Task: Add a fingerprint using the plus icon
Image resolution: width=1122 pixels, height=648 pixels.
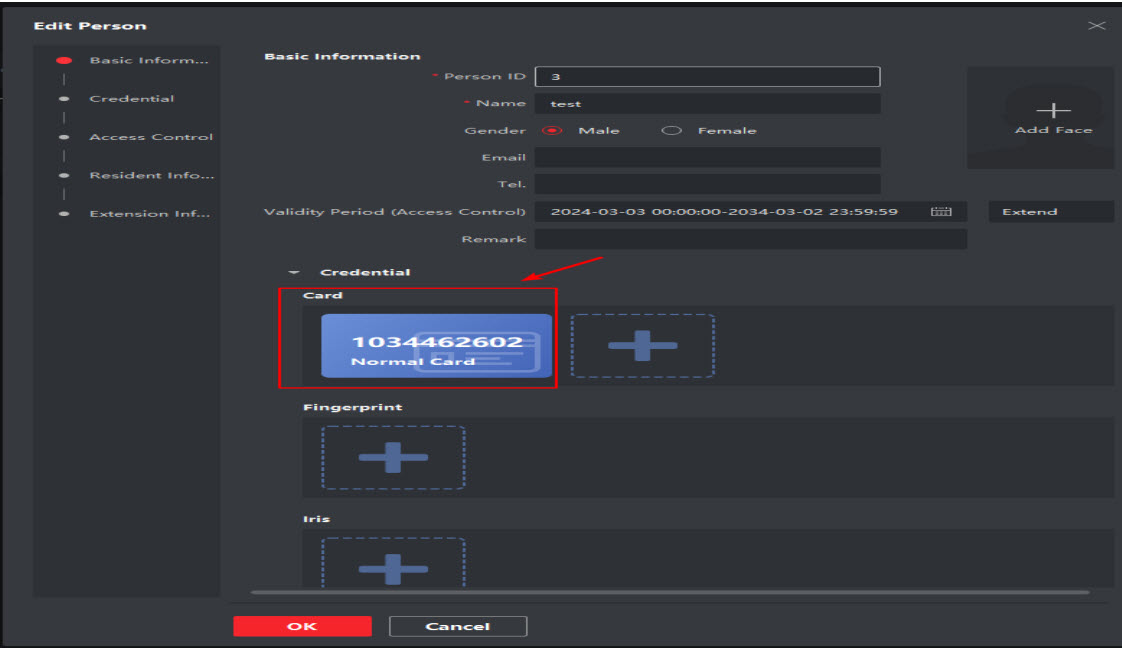Action: [393, 458]
